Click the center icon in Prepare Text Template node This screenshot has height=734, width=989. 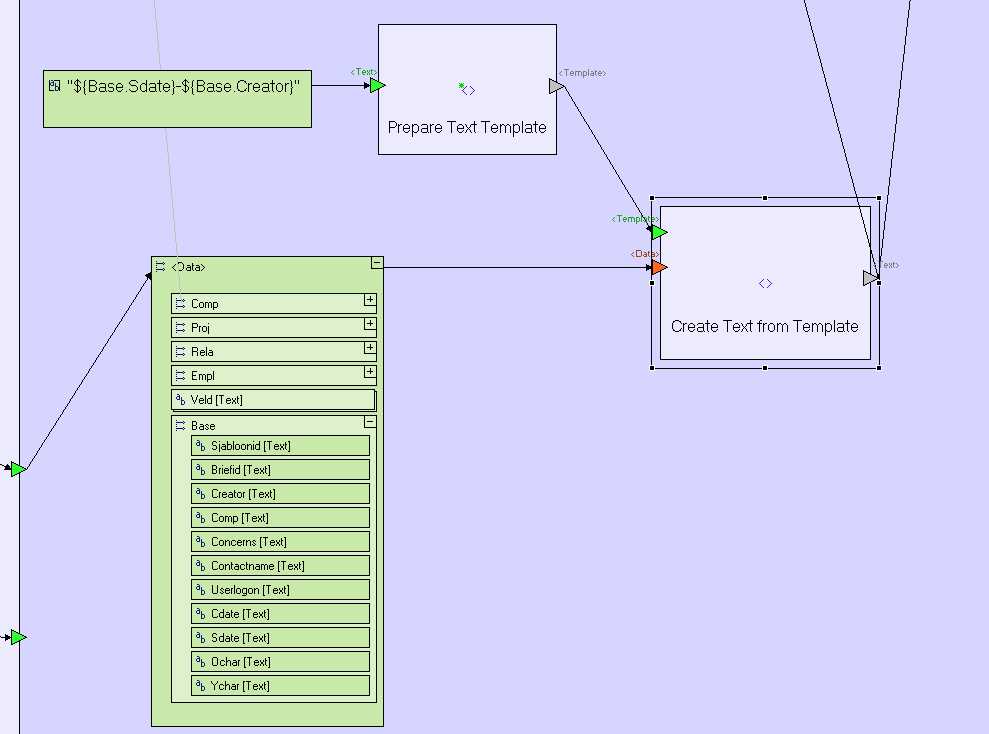tap(467, 90)
